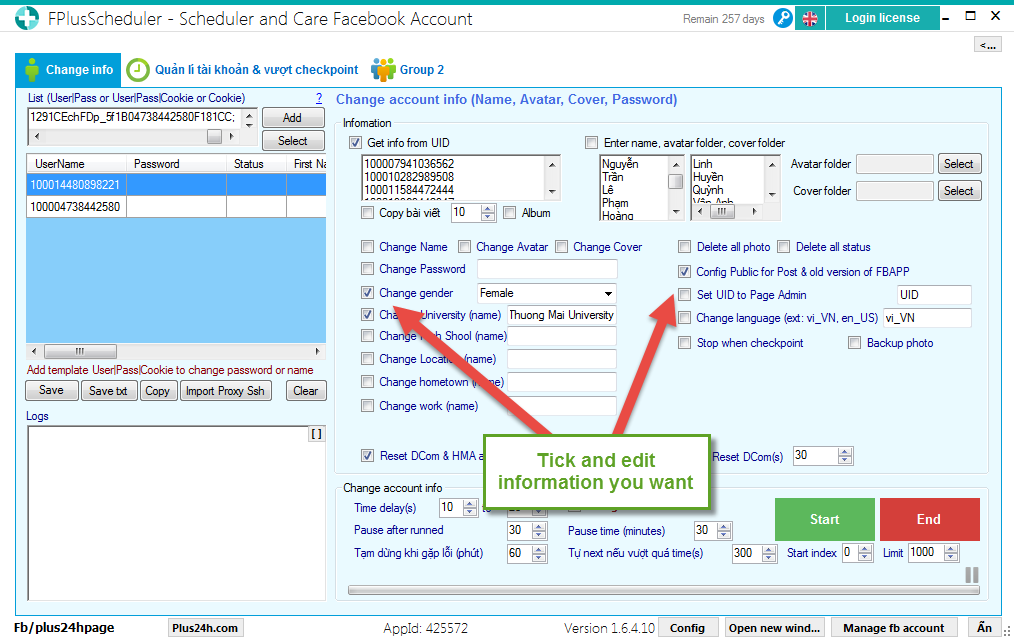1014x640 pixels.
Task: Click the pause icon near progress bar
Action: click(x=971, y=575)
